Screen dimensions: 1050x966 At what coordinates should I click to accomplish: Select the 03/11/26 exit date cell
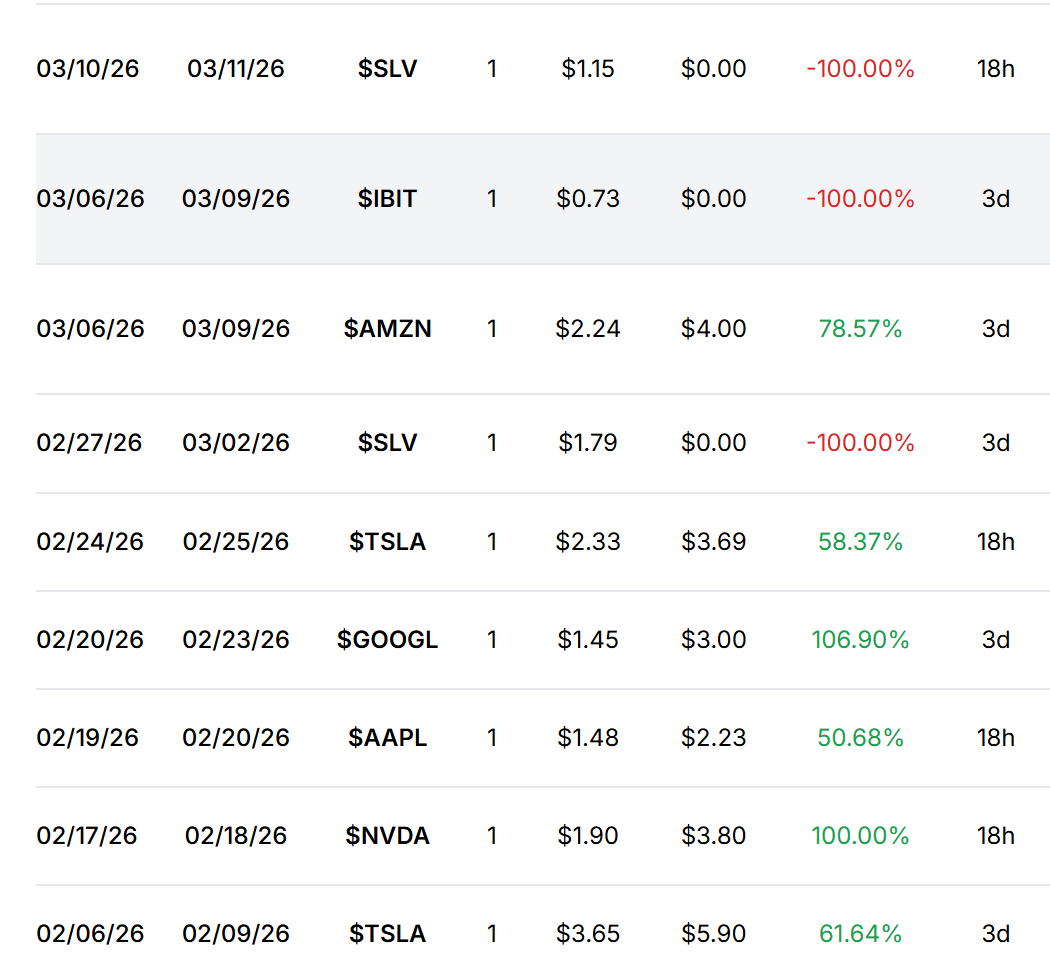(x=236, y=68)
